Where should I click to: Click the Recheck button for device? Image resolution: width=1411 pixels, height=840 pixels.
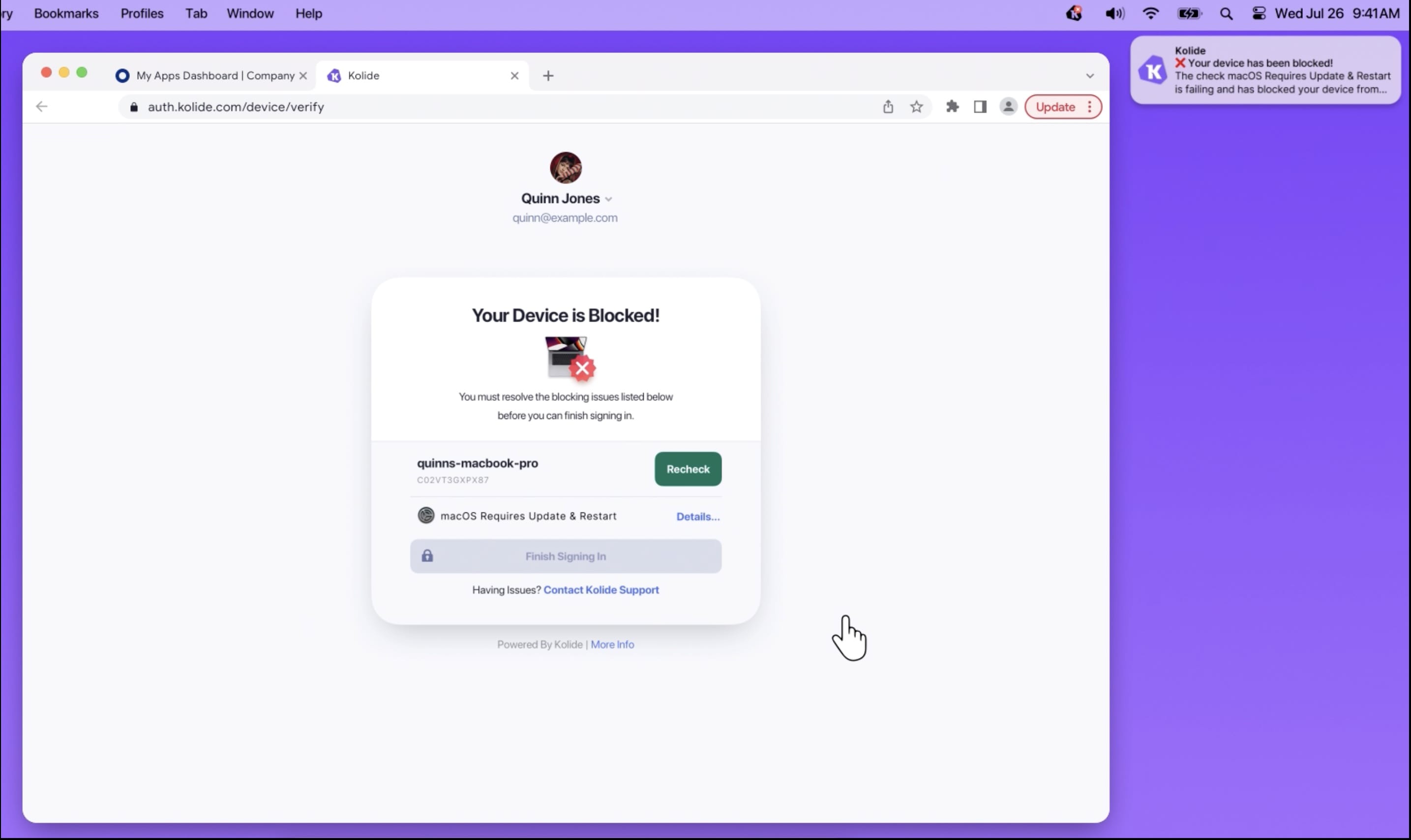[688, 468]
